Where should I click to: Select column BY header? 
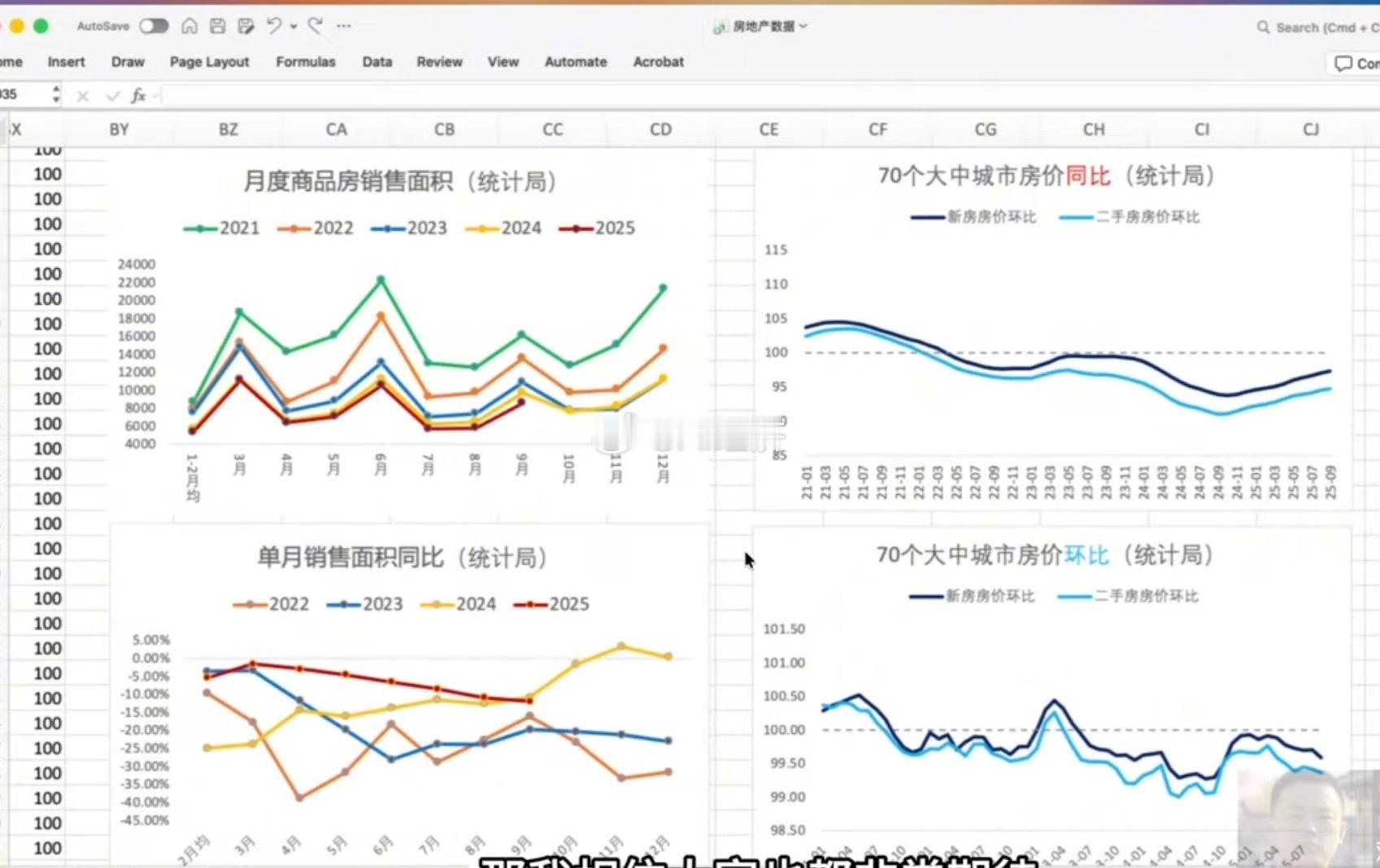point(120,129)
